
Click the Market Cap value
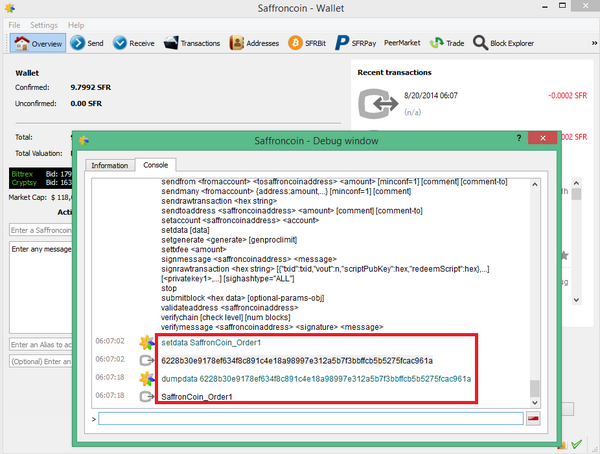click(61, 198)
